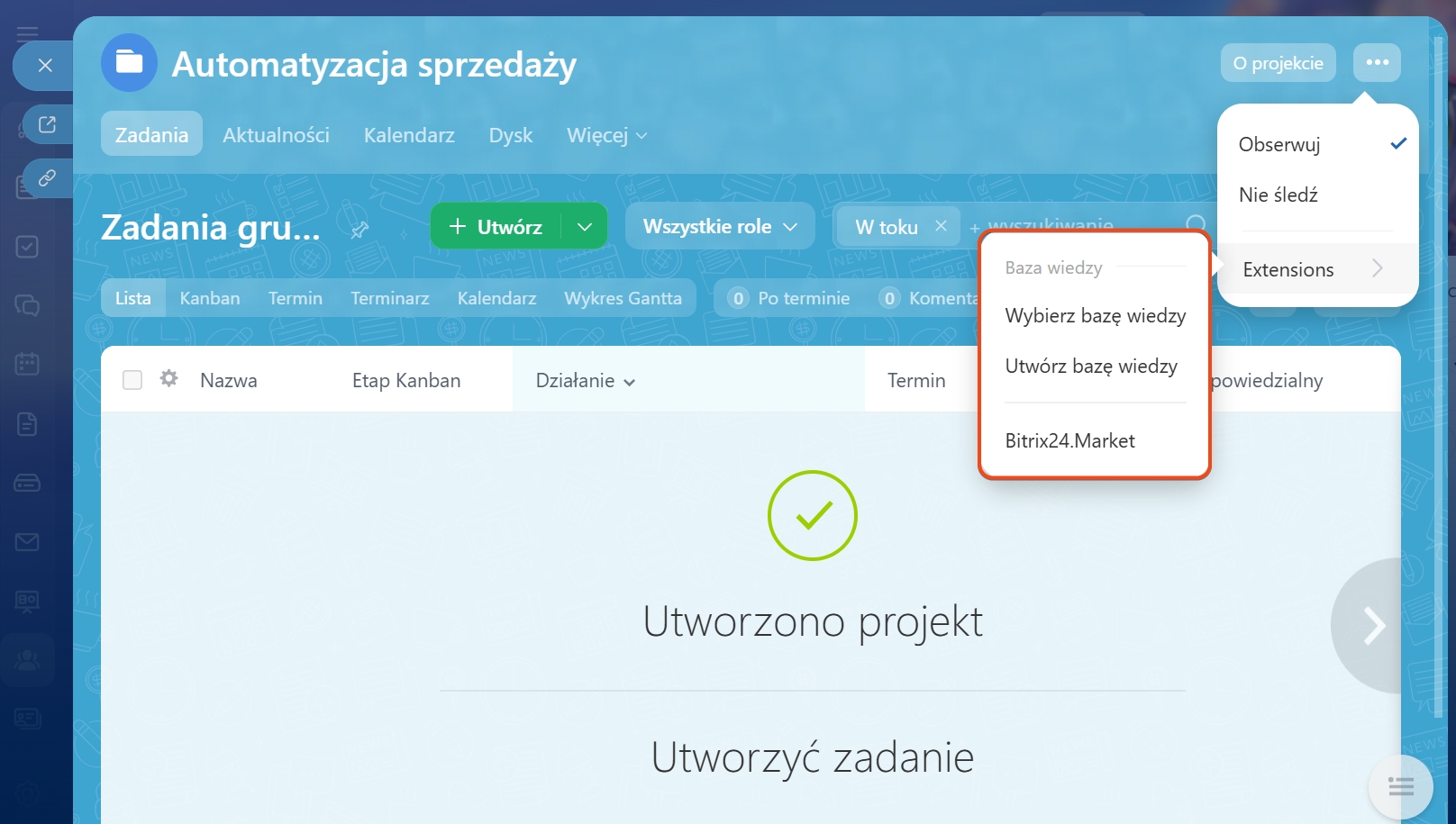
Task: Open the Dysk tab
Action: pos(511,135)
